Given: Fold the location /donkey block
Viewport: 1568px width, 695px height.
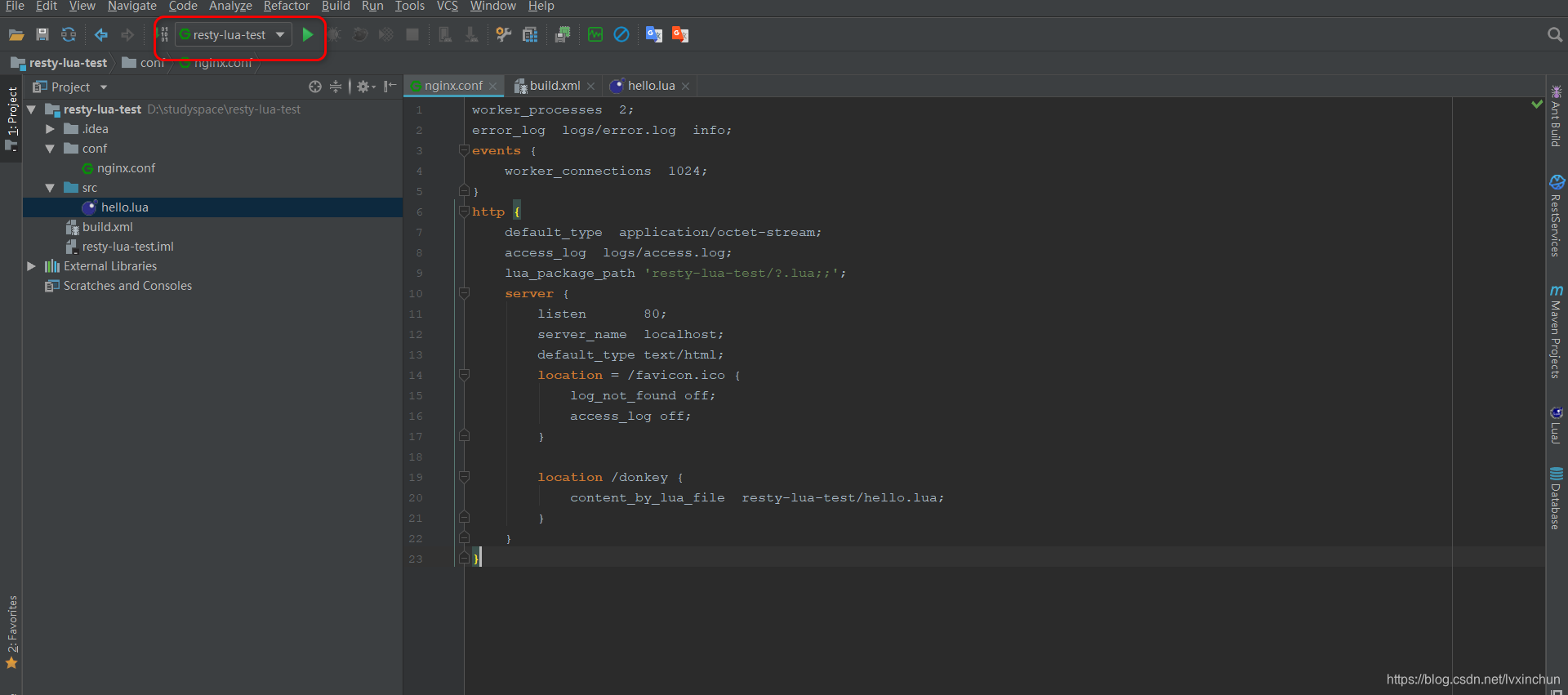Looking at the screenshot, I should point(464,477).
